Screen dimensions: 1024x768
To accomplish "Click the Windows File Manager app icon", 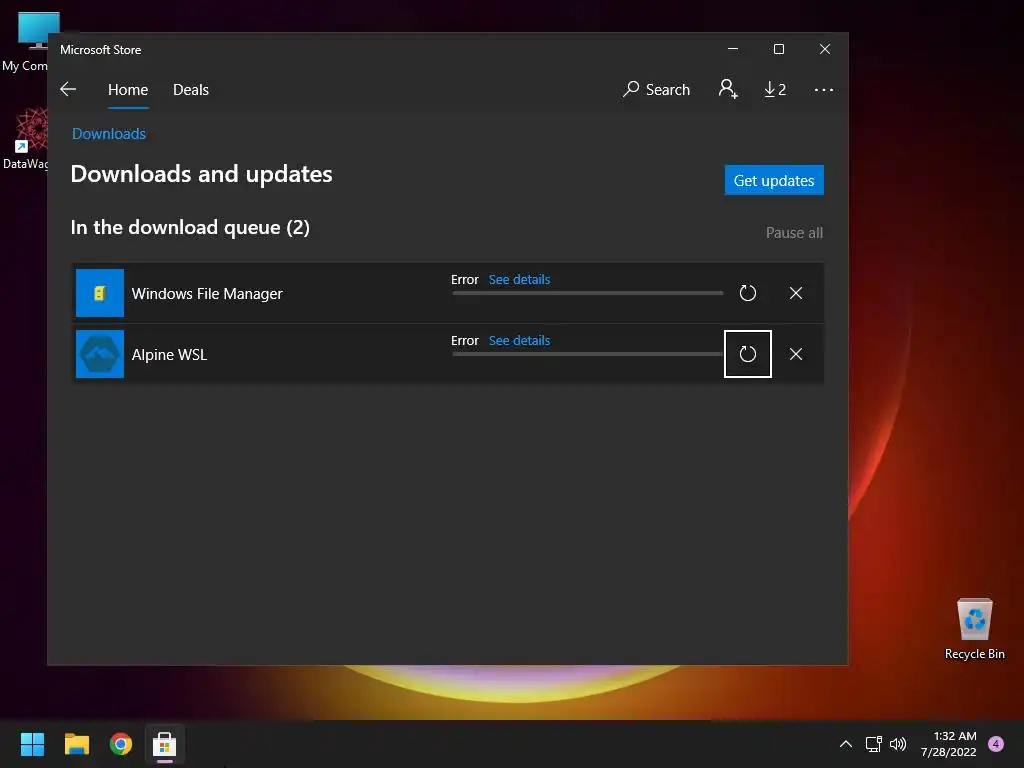I will (100, 293).
